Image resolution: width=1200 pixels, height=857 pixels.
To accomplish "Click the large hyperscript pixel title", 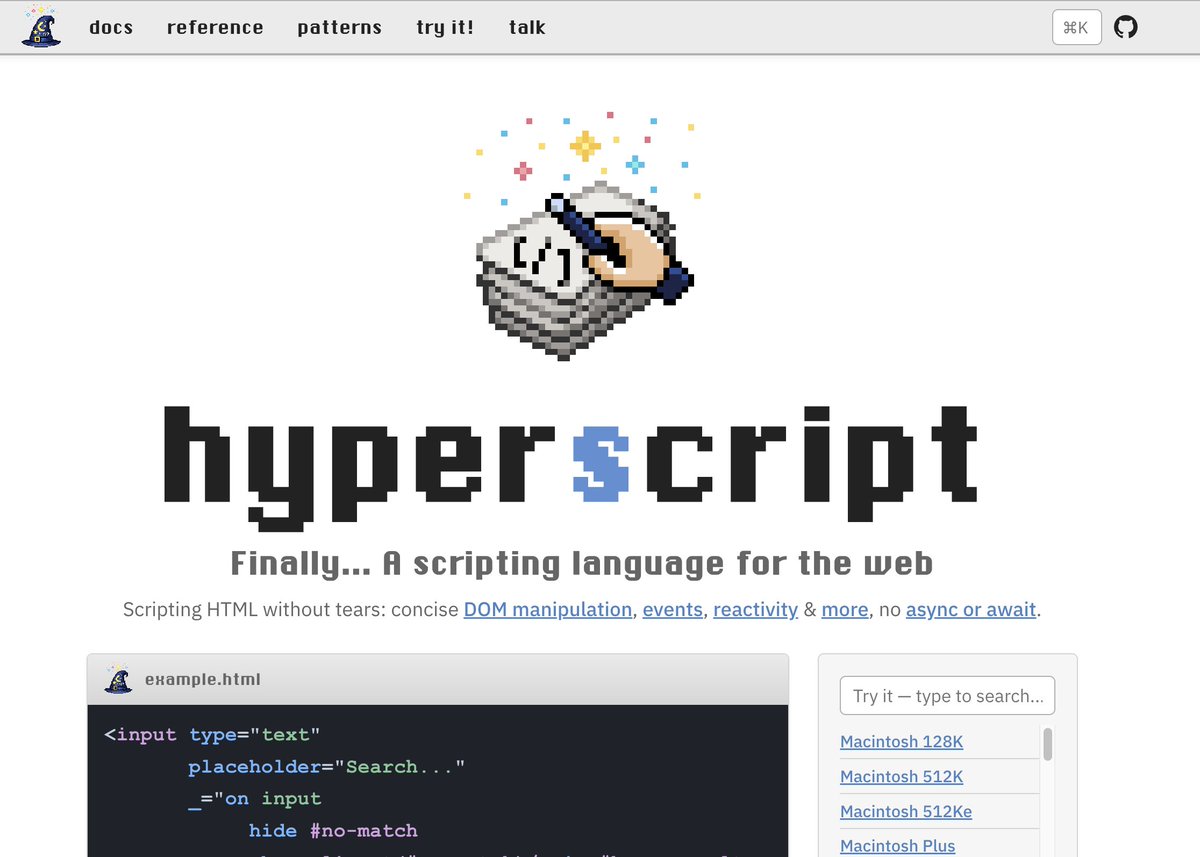I will [x=569, y=467].
